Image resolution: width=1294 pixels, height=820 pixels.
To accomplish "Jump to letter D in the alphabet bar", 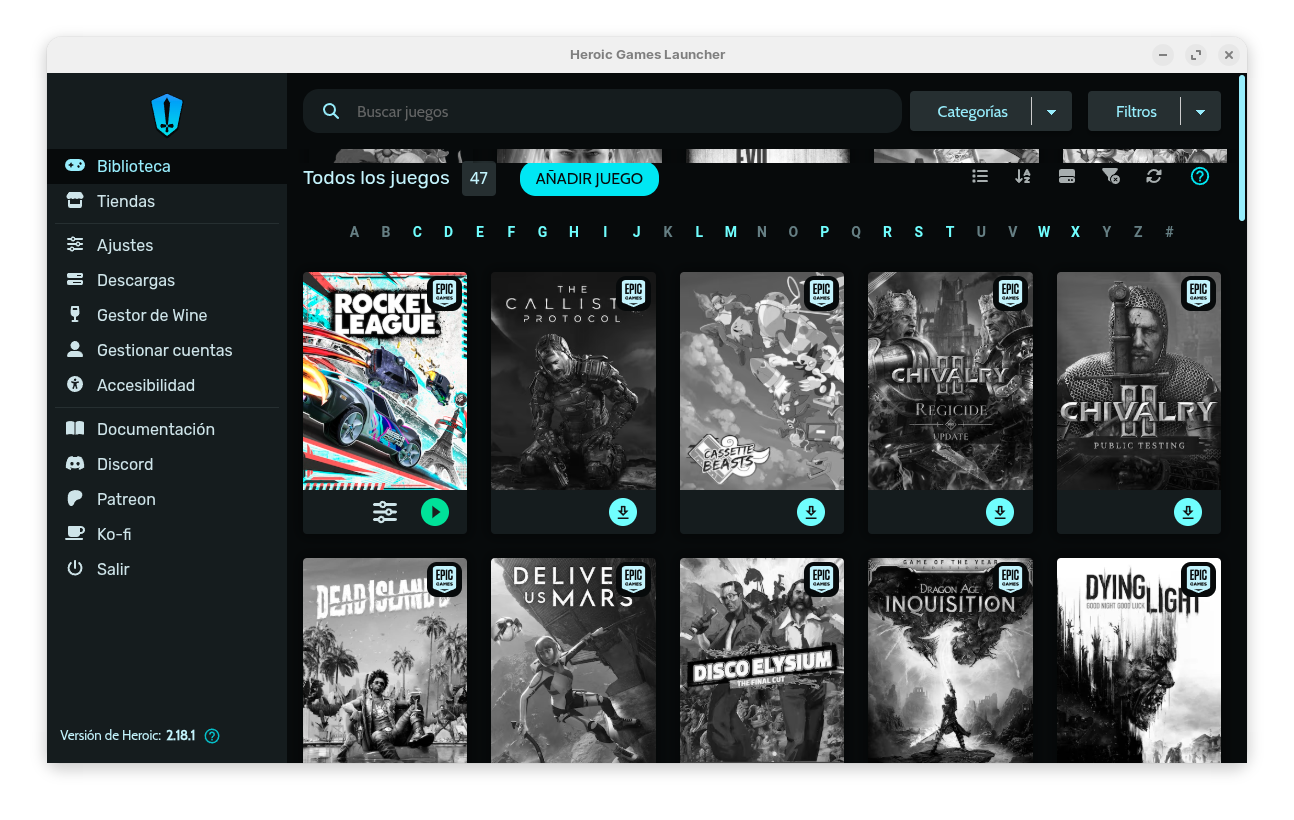I will point(448,232).
